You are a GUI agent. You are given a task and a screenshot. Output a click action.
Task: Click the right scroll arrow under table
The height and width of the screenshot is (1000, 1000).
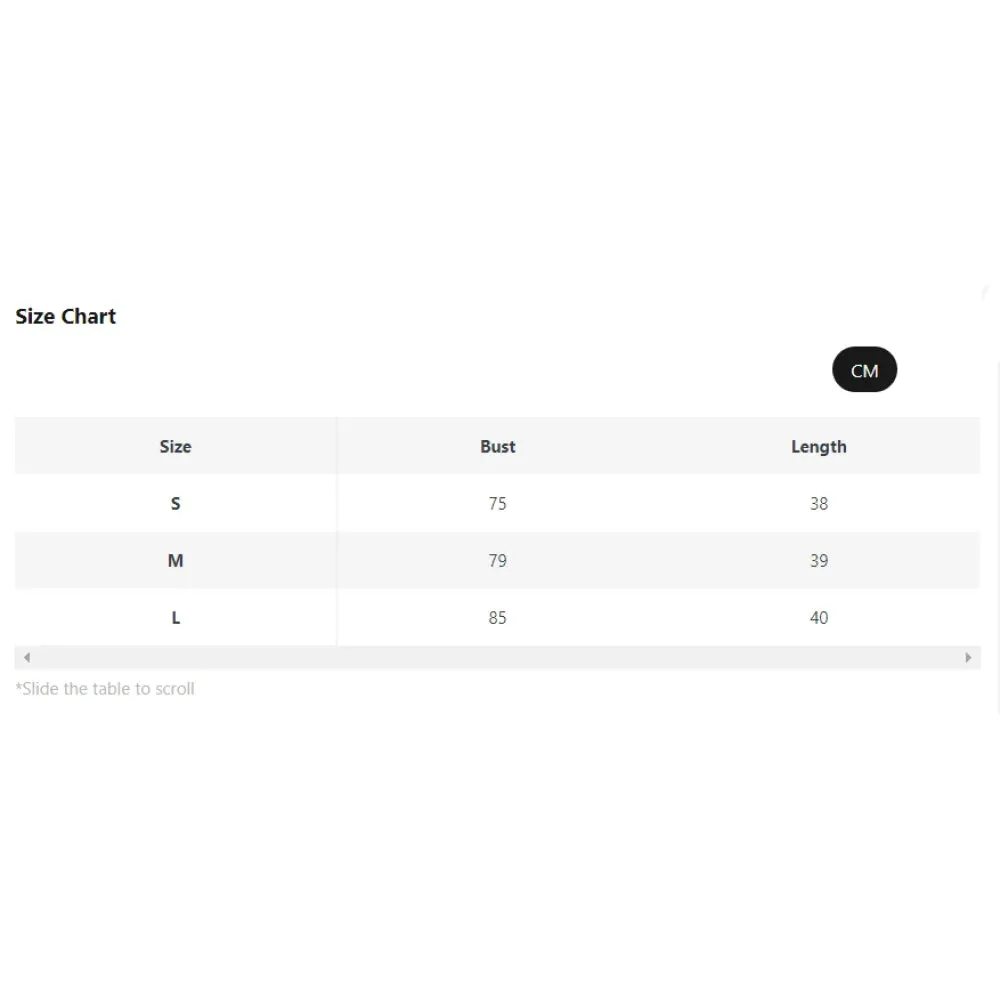point(967,658)
